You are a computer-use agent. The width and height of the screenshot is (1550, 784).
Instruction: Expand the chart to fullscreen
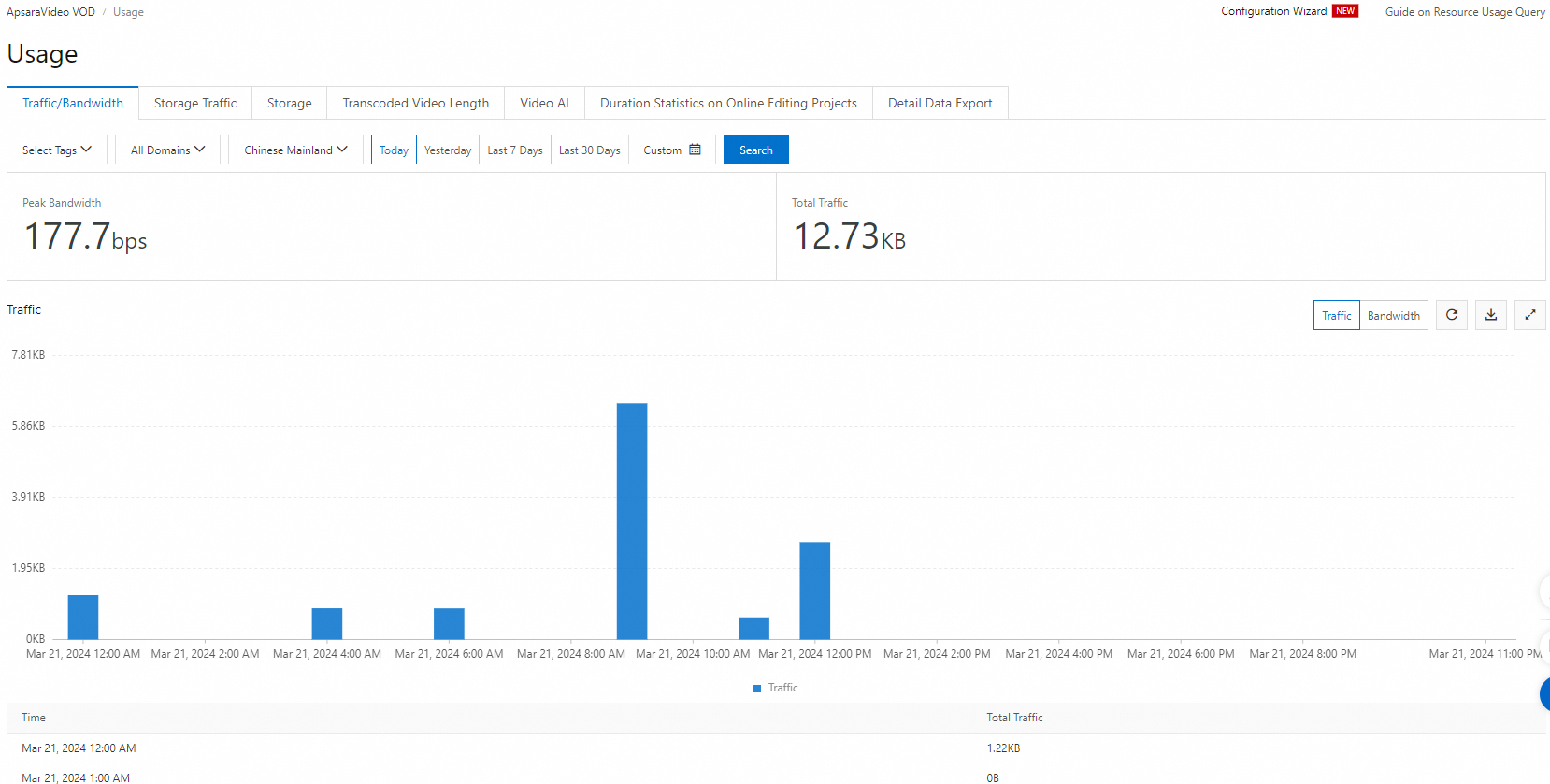(1530, 315)
